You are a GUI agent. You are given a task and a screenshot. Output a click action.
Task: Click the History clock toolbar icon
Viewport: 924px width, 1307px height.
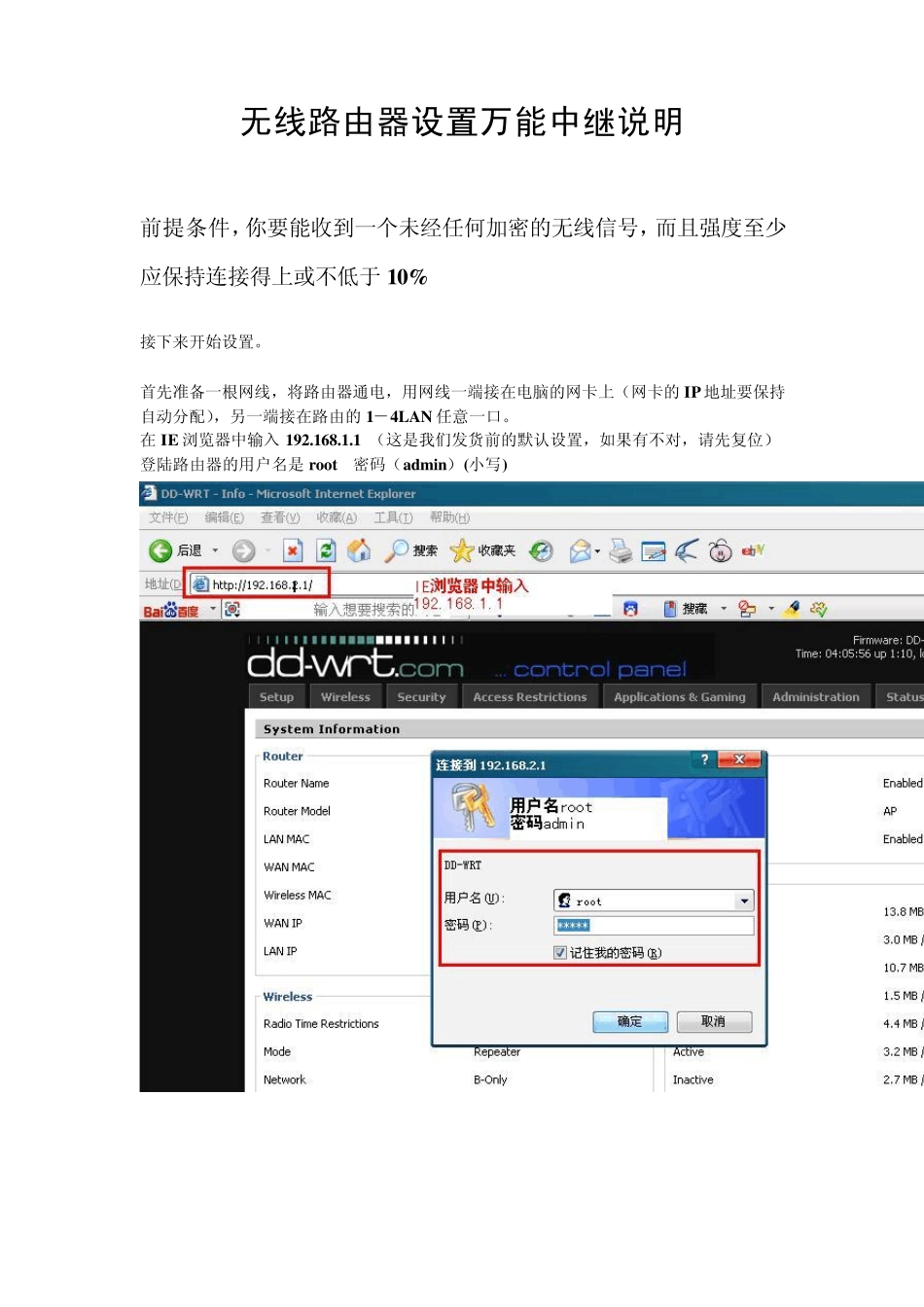coord(542,551)
